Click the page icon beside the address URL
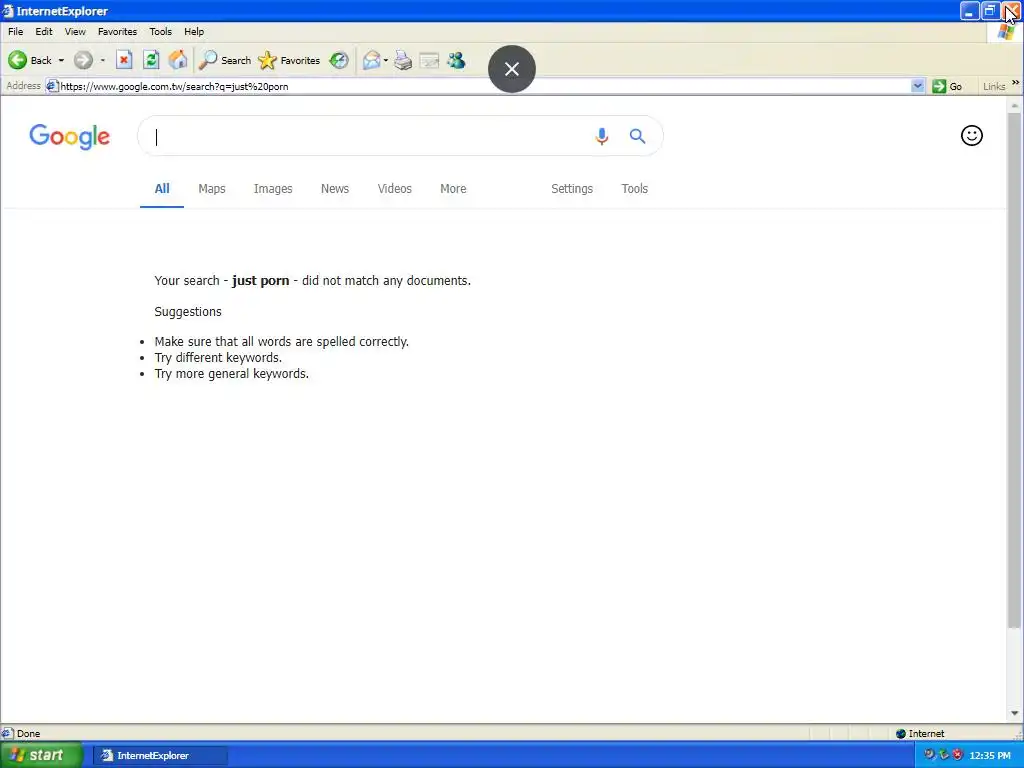 point(52,86)
